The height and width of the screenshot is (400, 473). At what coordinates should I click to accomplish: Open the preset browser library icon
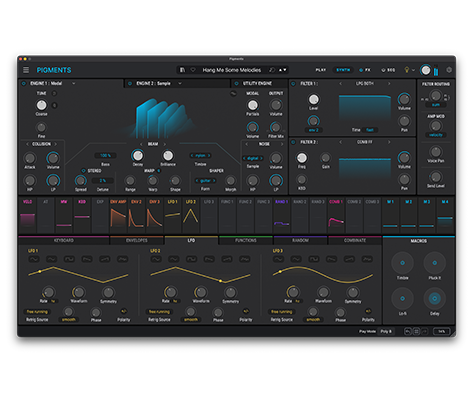point(182,70)
